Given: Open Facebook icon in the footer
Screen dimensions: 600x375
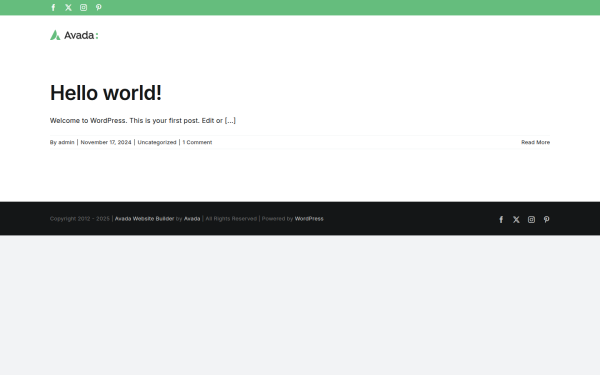Looking at the screenshot, I should (501, 219).
